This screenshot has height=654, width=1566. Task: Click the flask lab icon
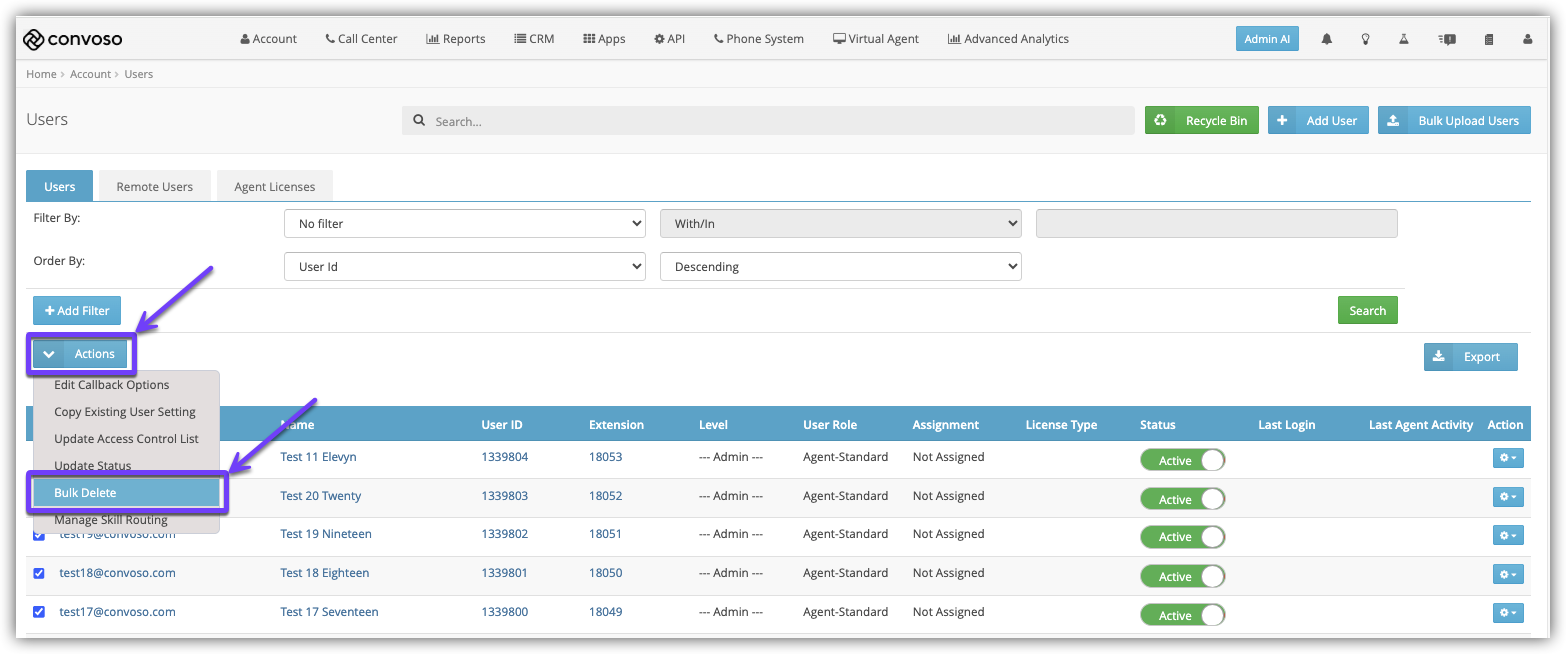(x=1404, y=39)
